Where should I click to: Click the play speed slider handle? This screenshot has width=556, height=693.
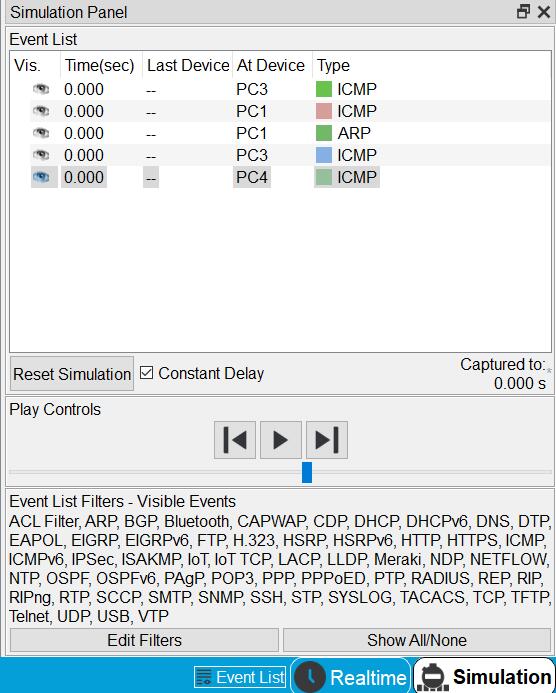click(307, 472)
